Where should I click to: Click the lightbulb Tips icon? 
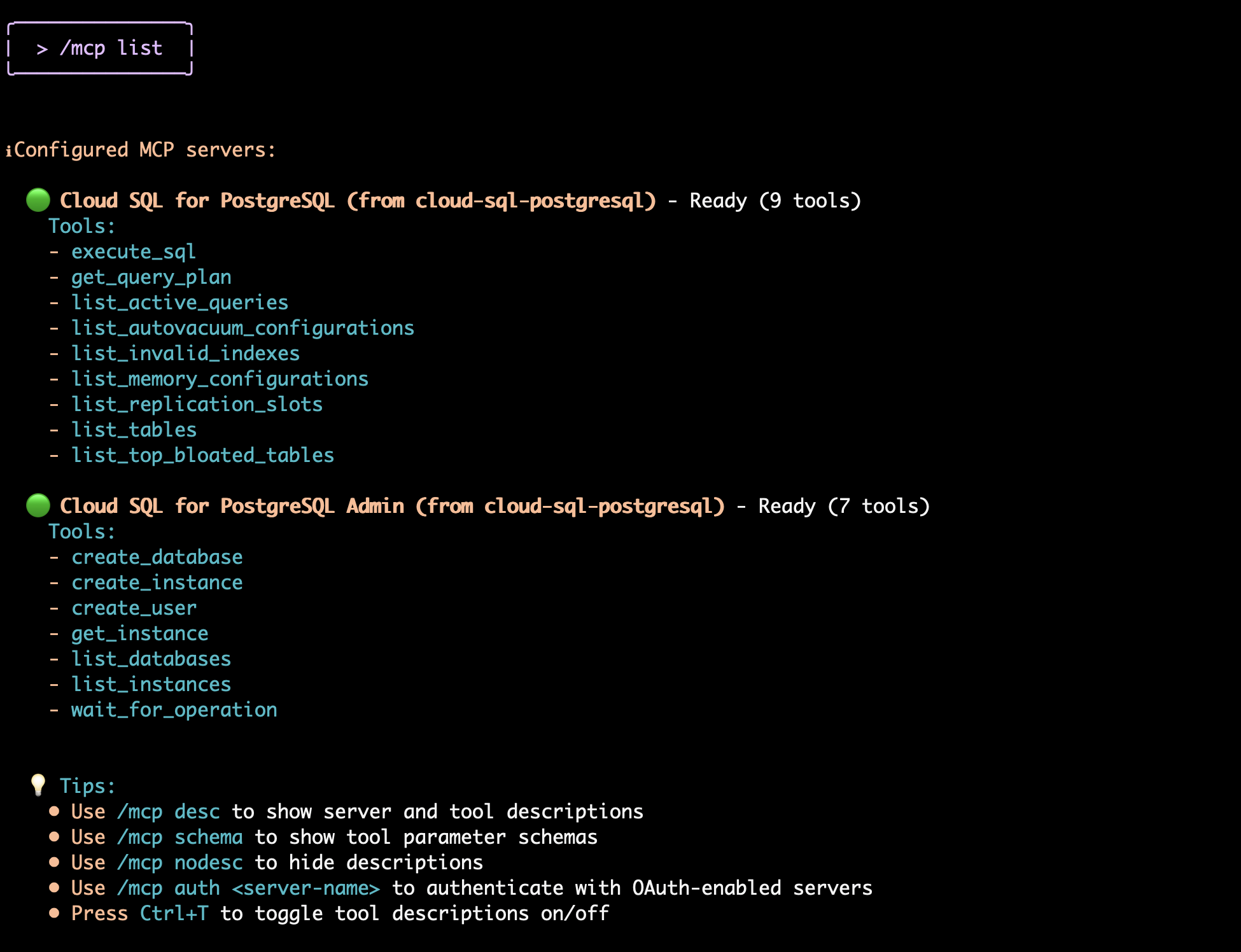tap(38, 785)
